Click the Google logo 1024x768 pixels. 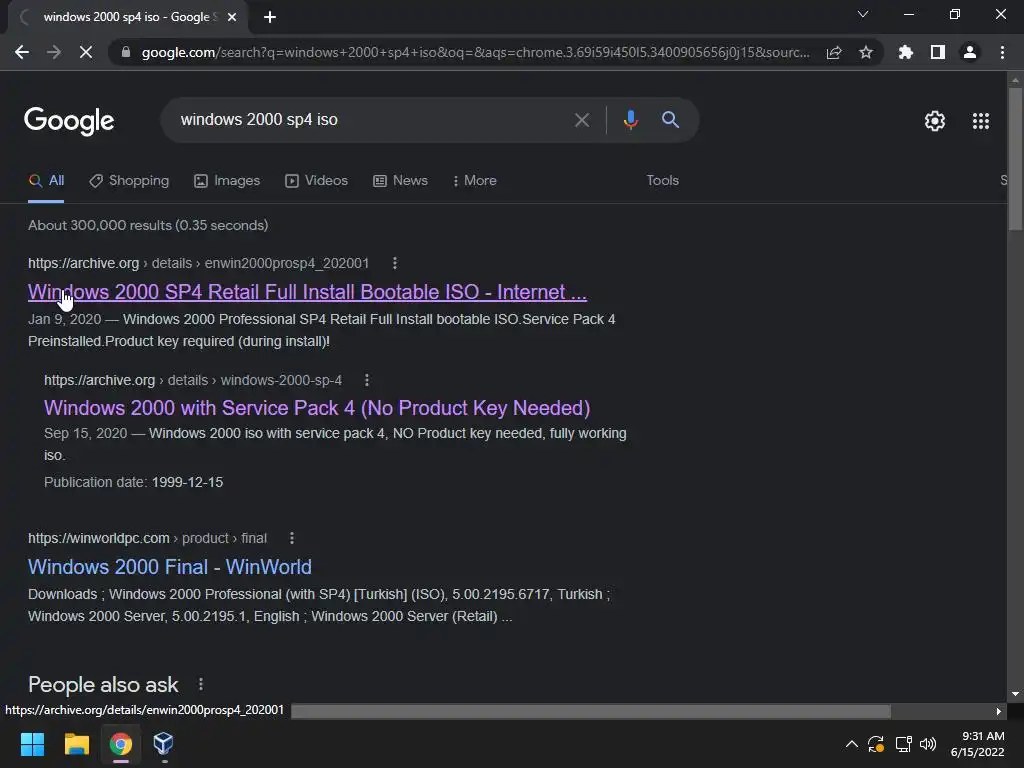point(69,121)
